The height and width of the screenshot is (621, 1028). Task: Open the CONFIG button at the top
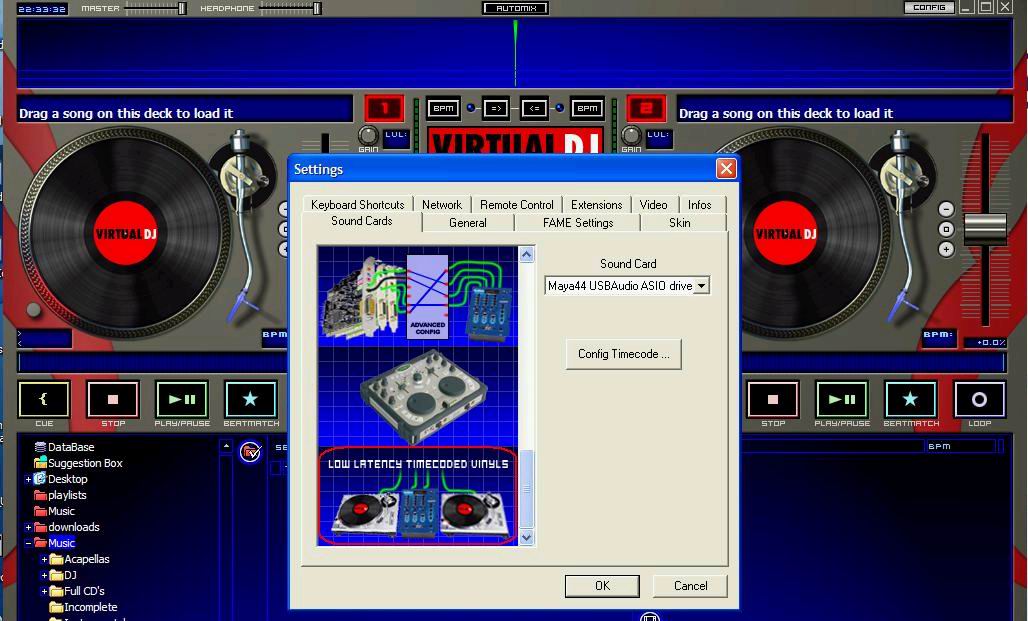[929, 8]
